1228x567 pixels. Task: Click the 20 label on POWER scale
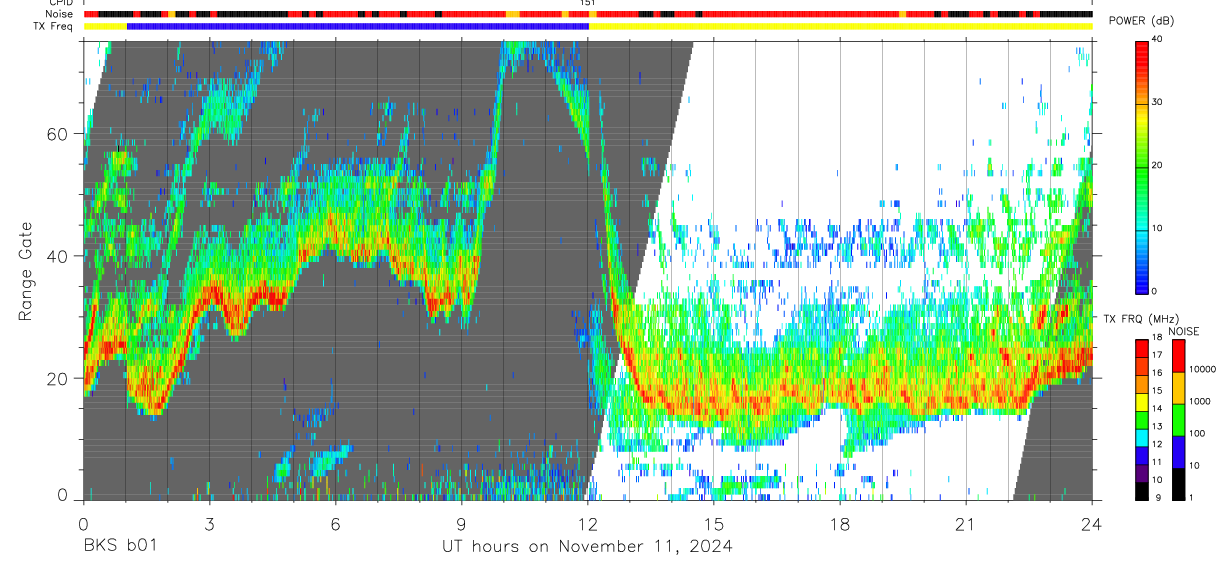tap(1157, 165)
